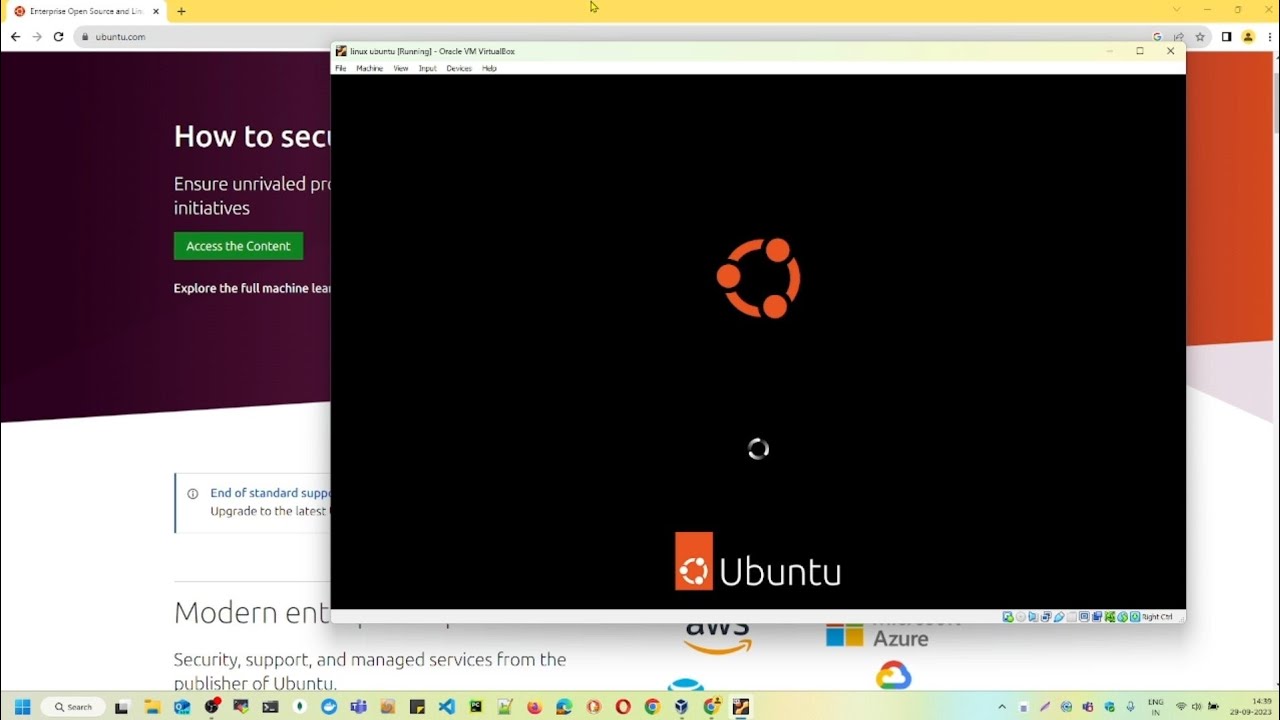Click USB devices icon in VirtualBox status bar
Image resolution: width=1280 pixels, height=720 pixels.
point(1059,617)
